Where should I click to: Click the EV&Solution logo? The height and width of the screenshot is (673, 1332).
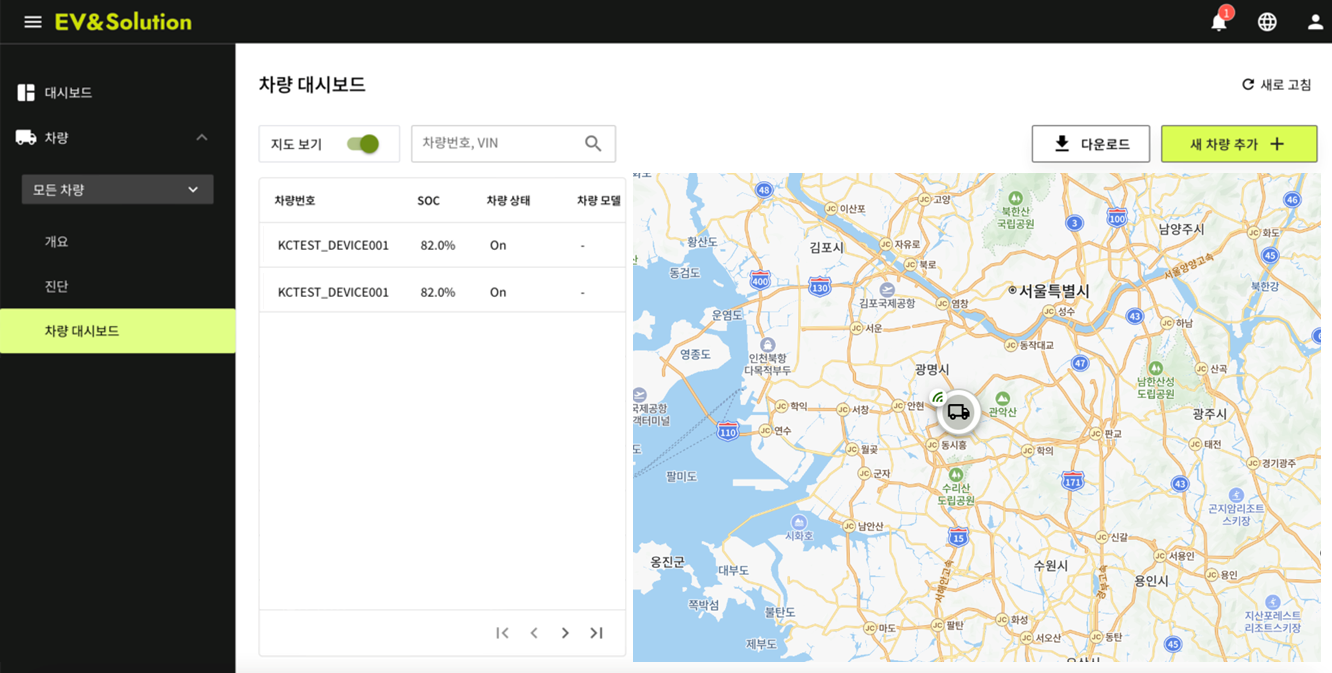(123, 22)
